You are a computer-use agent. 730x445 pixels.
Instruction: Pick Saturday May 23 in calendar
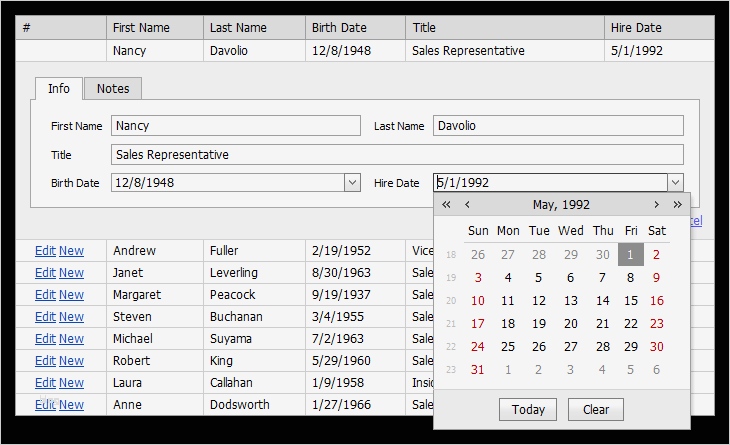(x=656, y=324)
